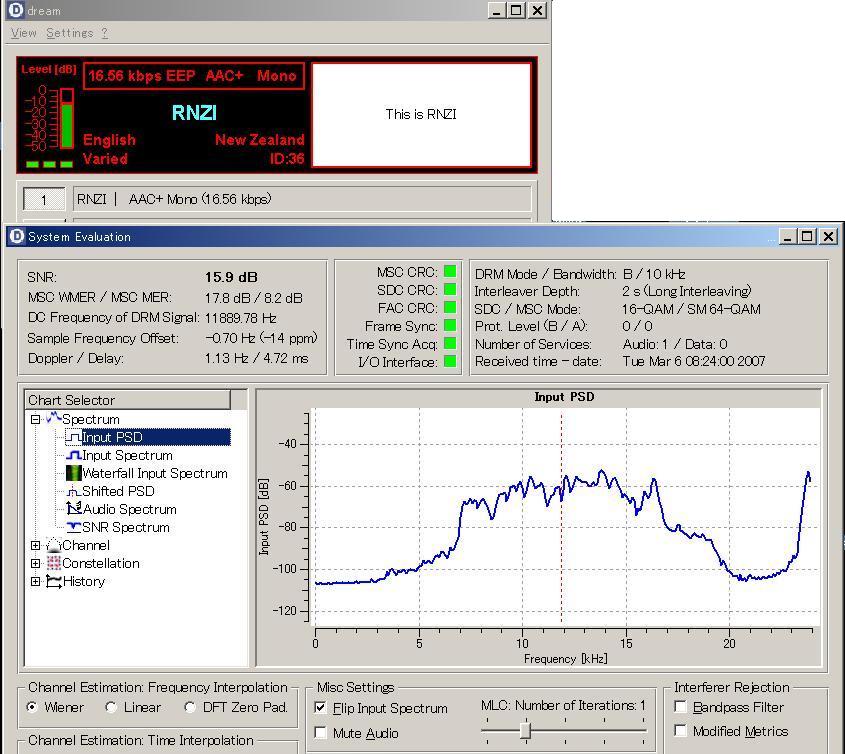This screenshot has width=845, height=754.
Task: Select service button 1 for RNZI
Action: tap(44, 199)
